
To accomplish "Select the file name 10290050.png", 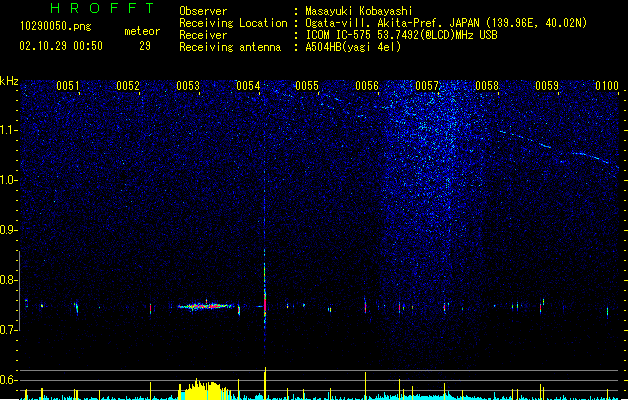I will pyautogui.click(x=56, y=26).
